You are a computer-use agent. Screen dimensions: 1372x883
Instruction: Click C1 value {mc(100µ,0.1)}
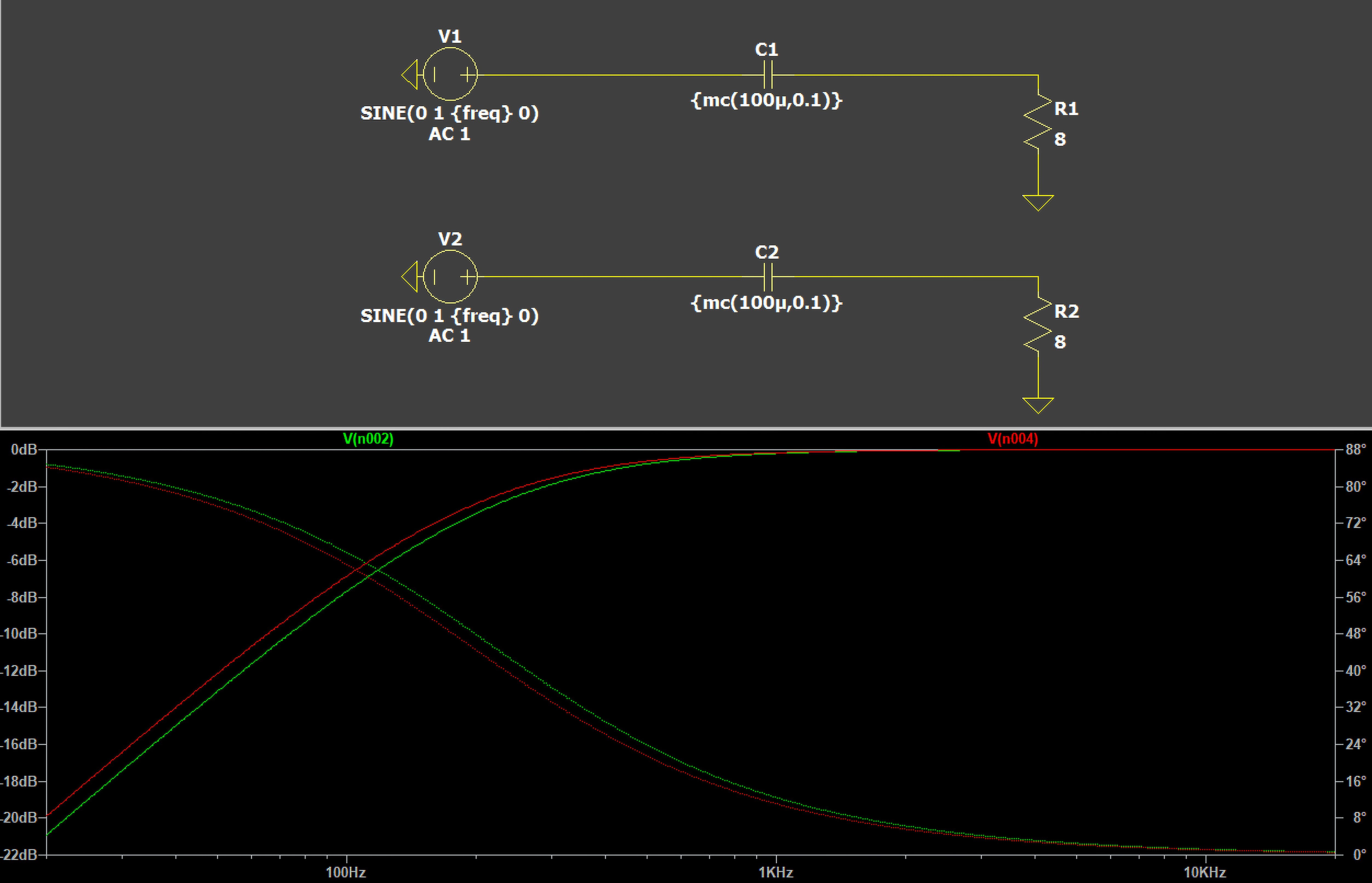(767, 100)
